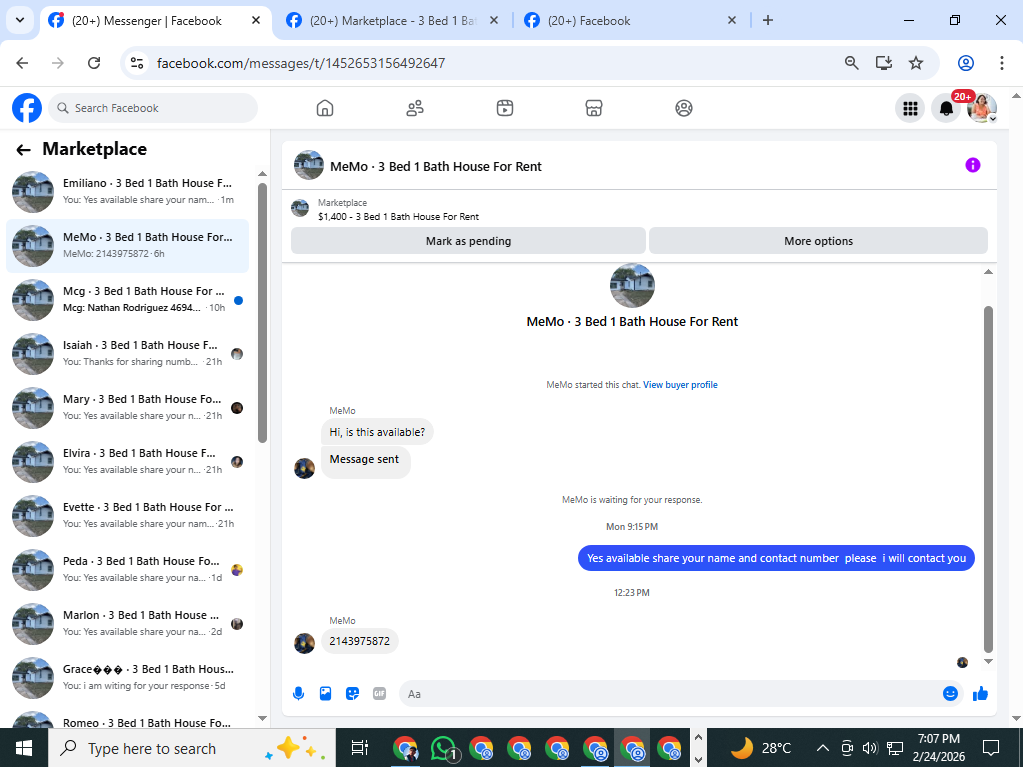The width and height of the screenshot is (1023, 767).
Task: Open the Reels video icon
Action: point(505,108)
